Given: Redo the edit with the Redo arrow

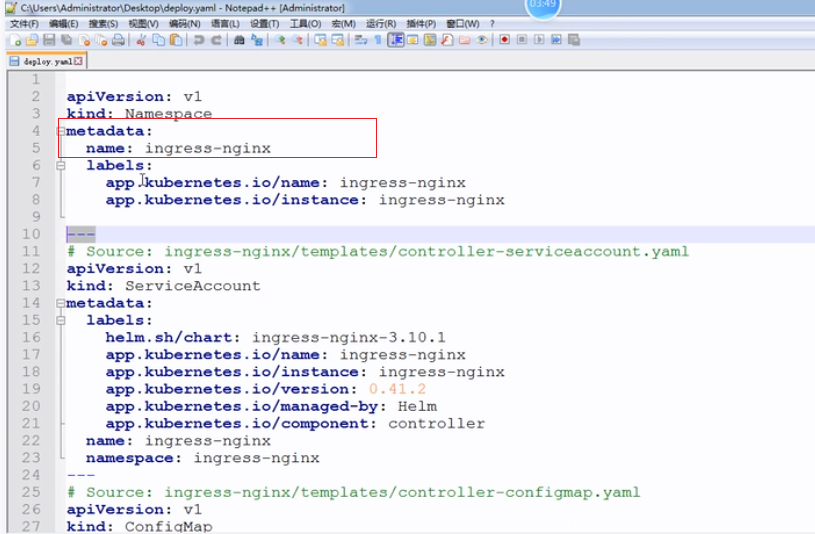Looking at the screenshot, I should coord(216,40).
